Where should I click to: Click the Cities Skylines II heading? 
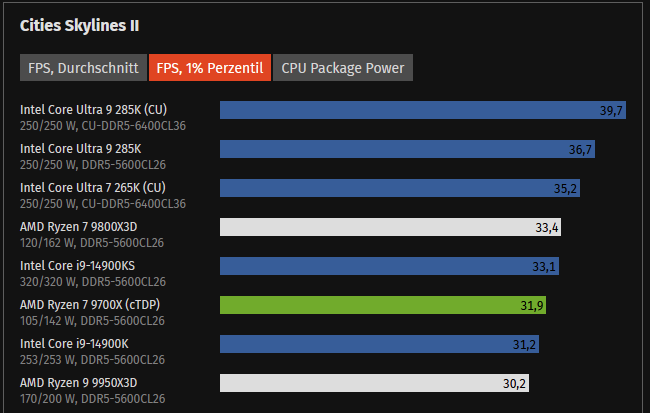[x=80, y=26]
